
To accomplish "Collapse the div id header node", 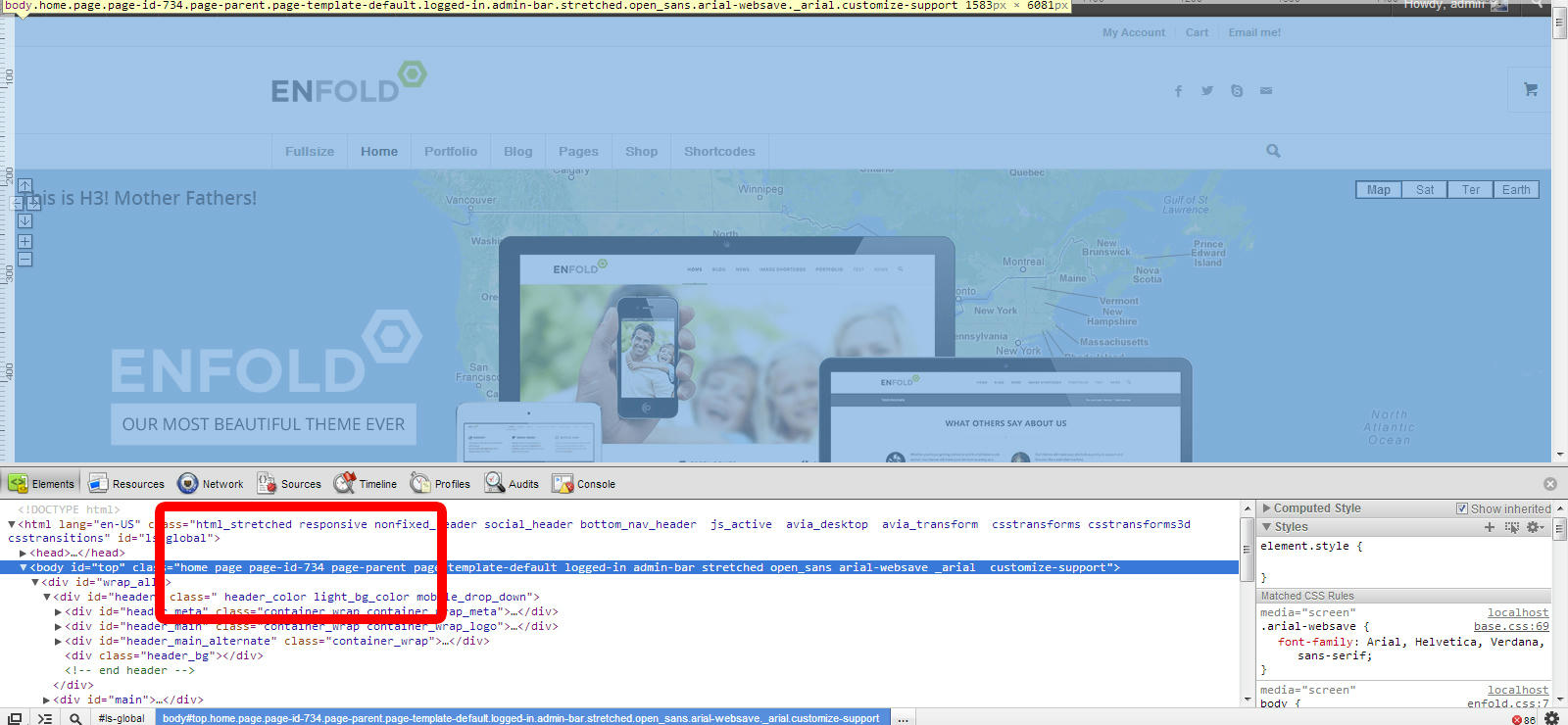I will coord(46,597).
